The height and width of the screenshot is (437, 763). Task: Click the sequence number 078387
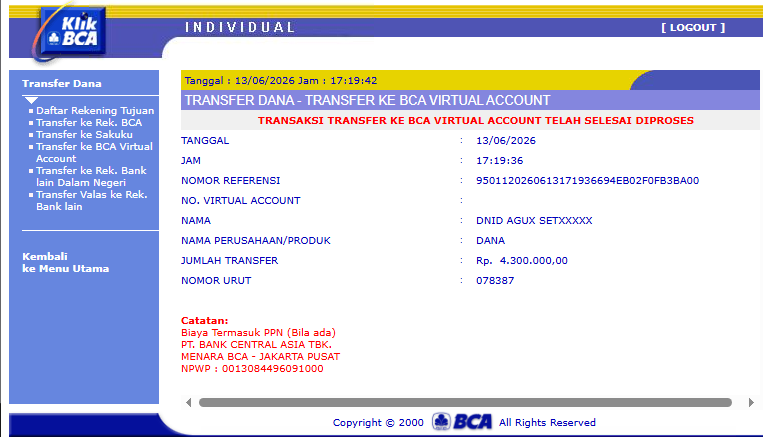point(495,280)
